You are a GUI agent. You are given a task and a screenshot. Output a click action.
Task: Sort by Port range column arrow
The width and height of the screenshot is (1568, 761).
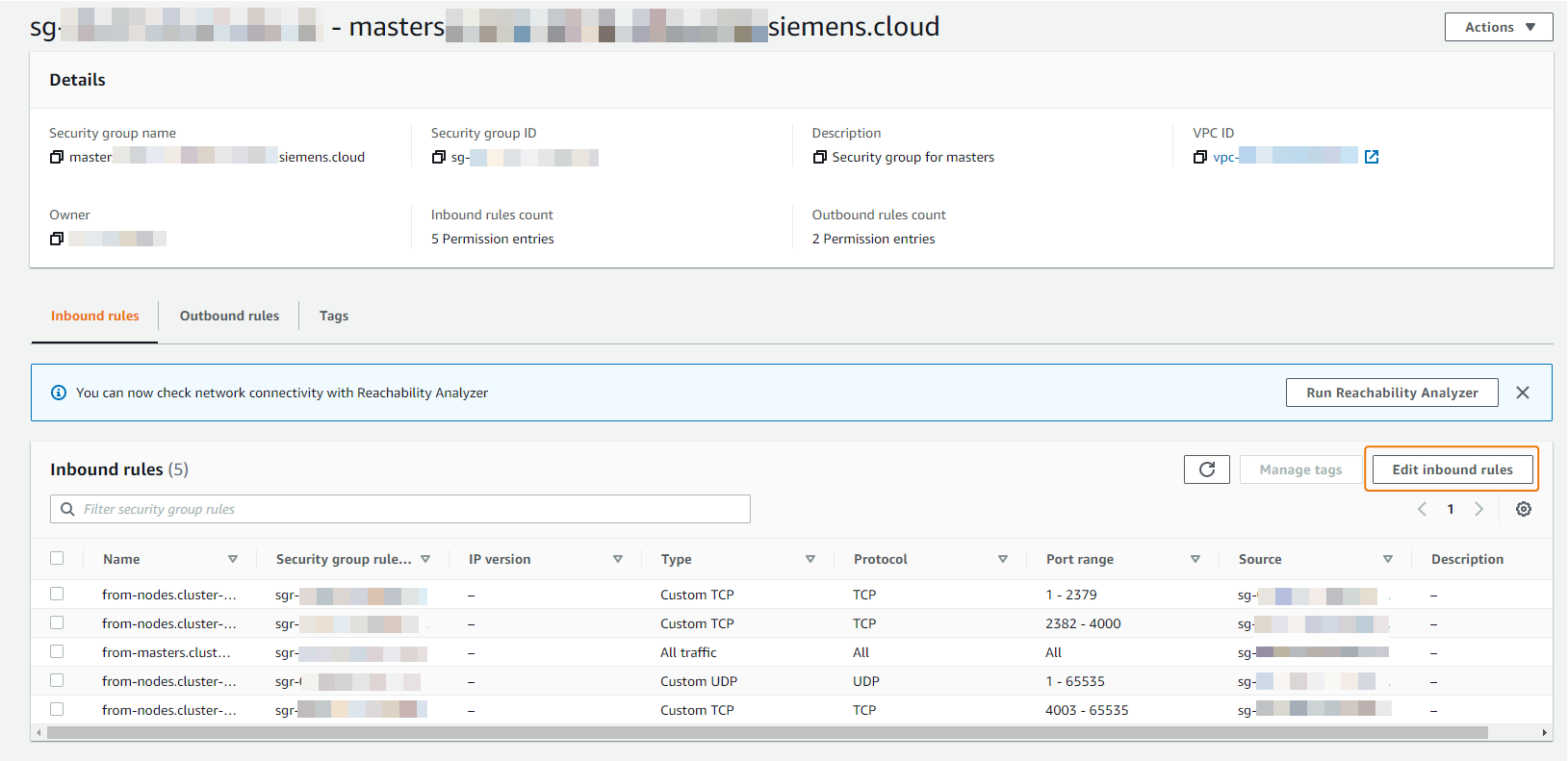point(1195,559)
